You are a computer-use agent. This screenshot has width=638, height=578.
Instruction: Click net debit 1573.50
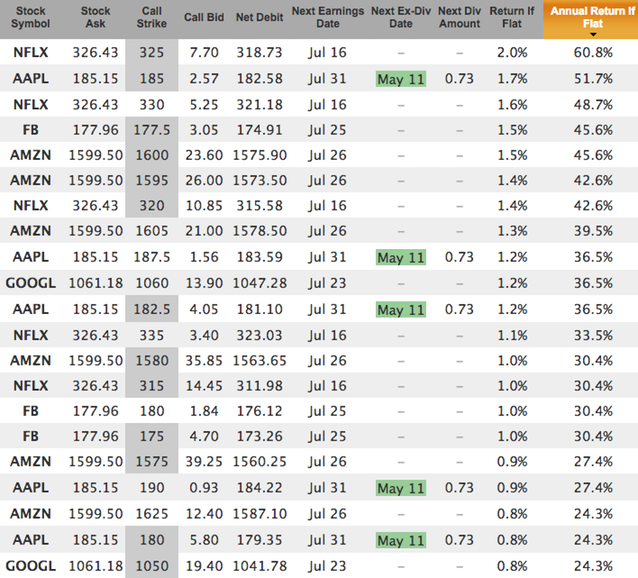(260, 180)
